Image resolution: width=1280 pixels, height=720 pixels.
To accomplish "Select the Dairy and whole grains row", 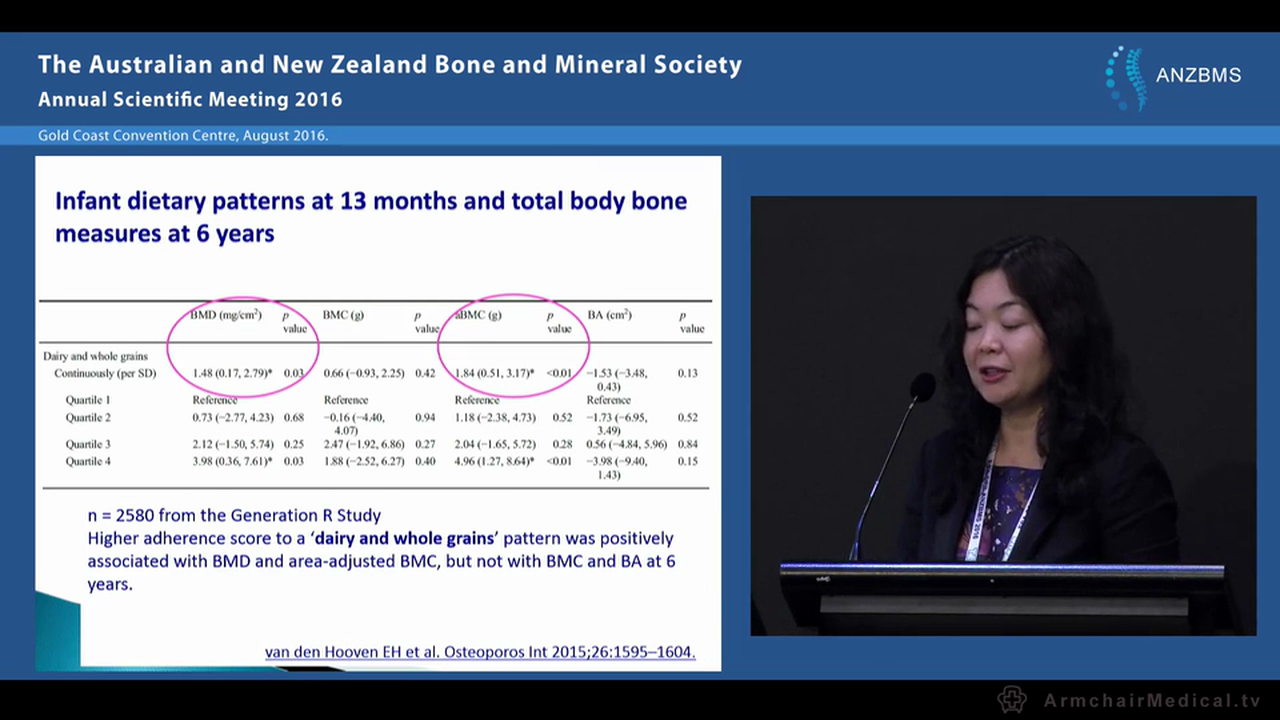I will [95, 356].
